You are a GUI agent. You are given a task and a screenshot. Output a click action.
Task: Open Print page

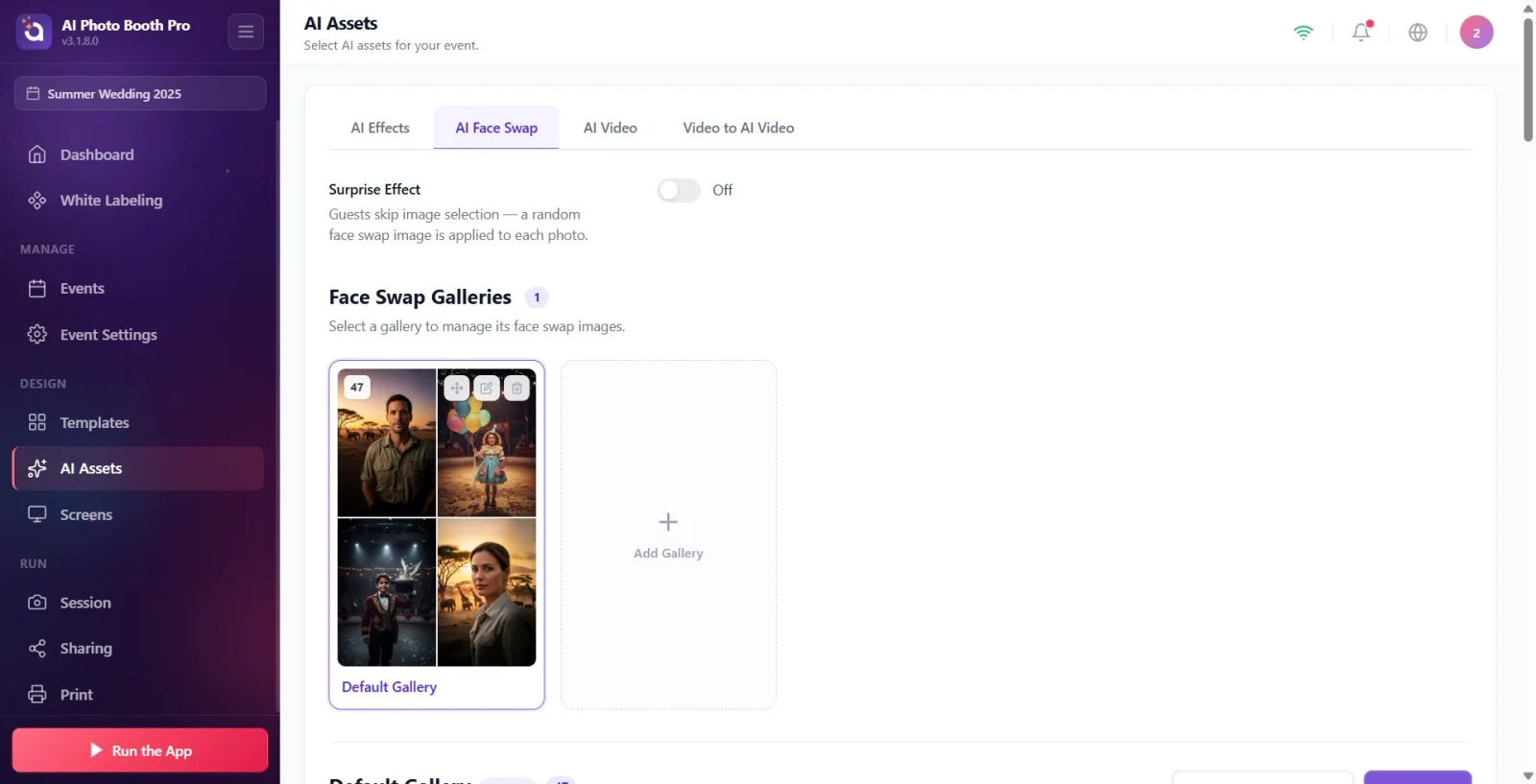click(139, 696)
